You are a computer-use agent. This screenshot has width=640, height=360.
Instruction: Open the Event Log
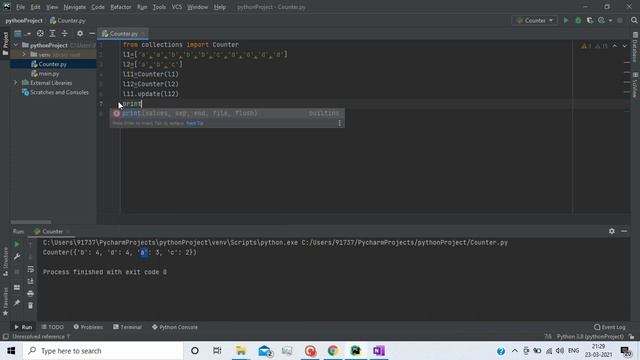coord(610,327)
